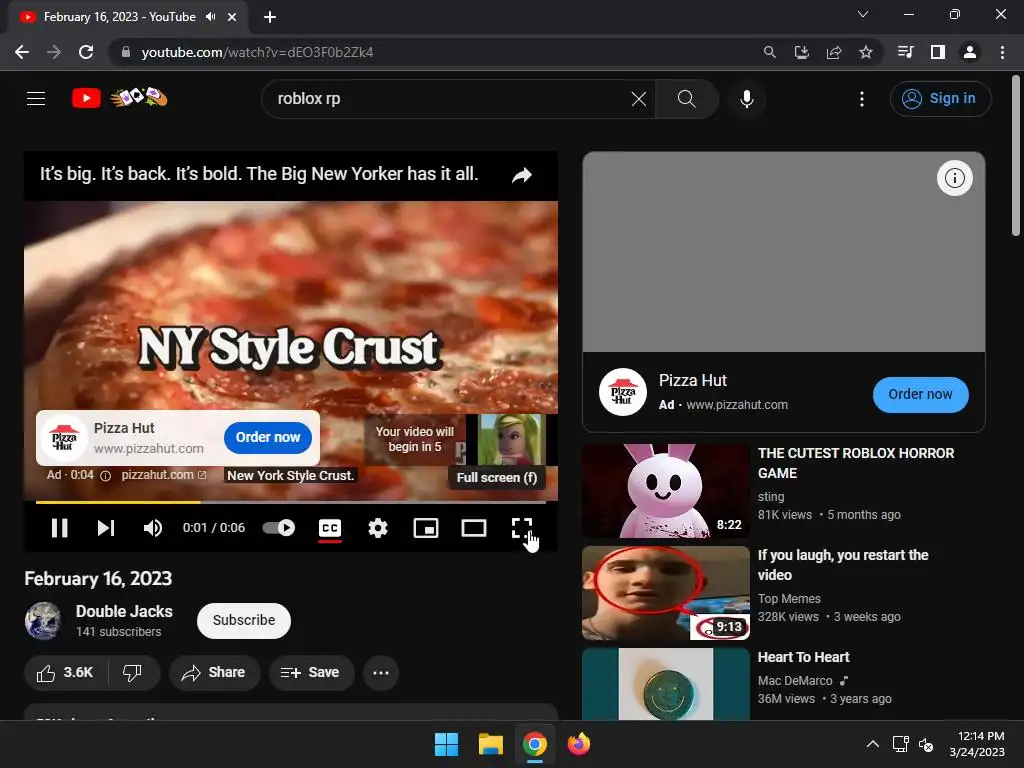Close the YouTube browser tab
The width and height of the screenshot is (1024, 768).
click(x=232, y=17)
